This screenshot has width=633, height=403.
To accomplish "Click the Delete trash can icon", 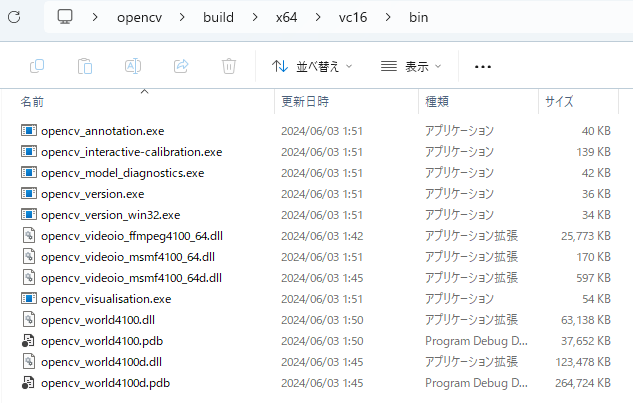I will 229,66.
